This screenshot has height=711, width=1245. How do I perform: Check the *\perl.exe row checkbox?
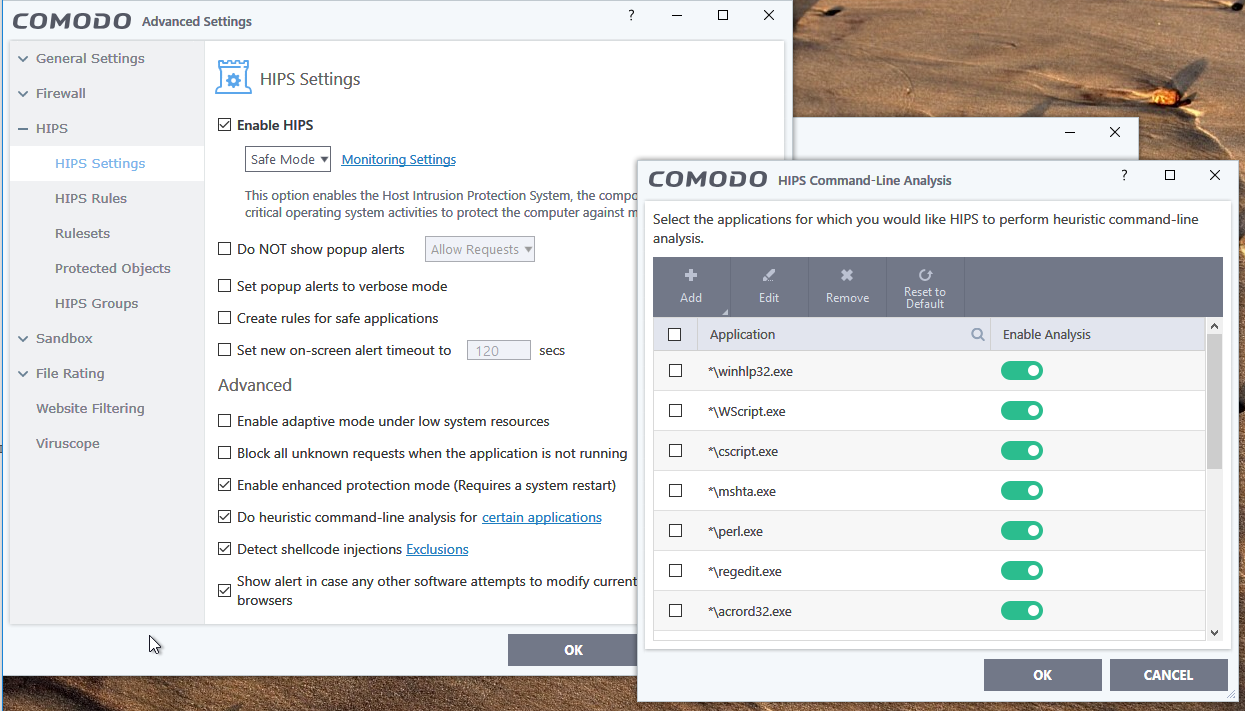[675, 531]
